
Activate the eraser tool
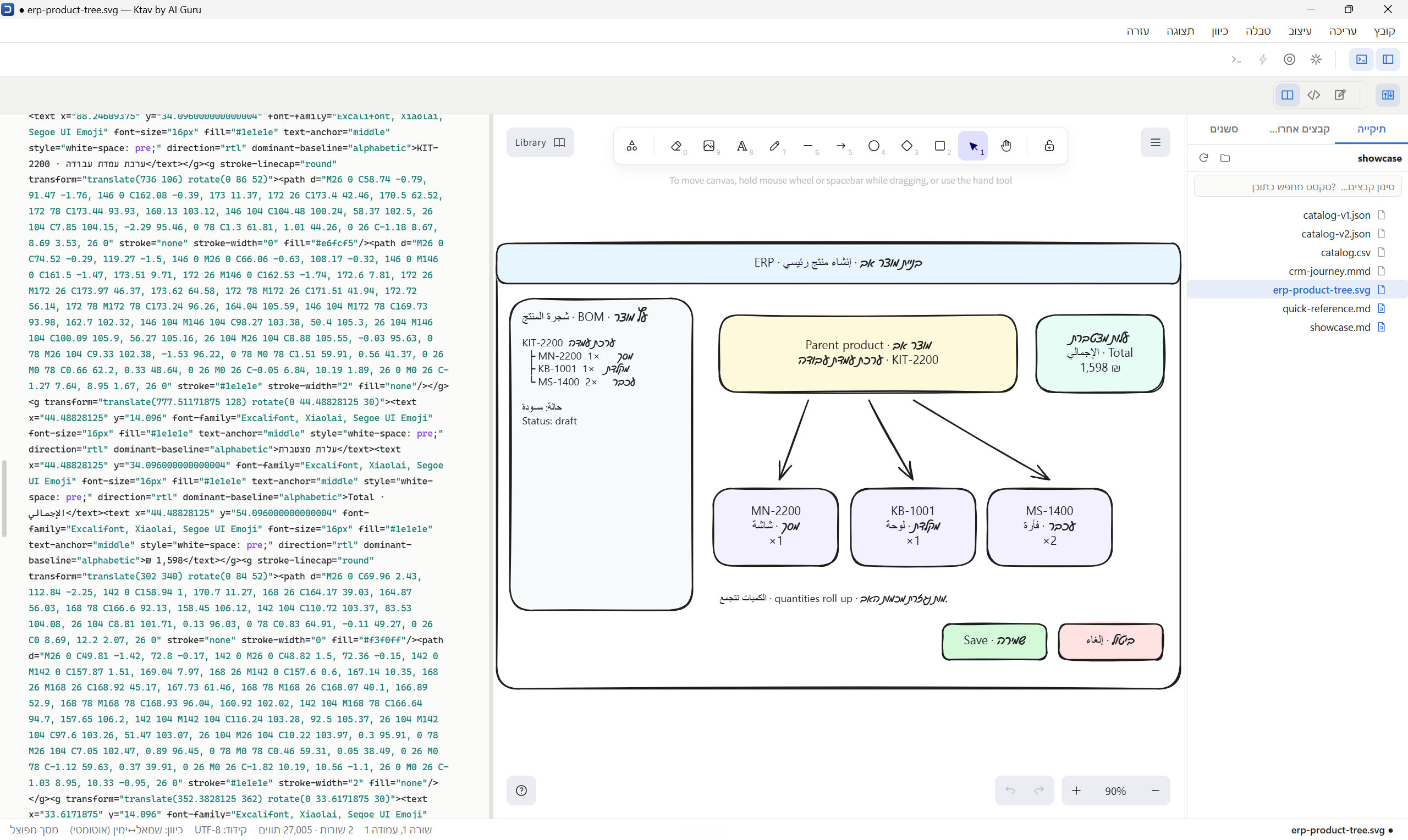point(676,146)
